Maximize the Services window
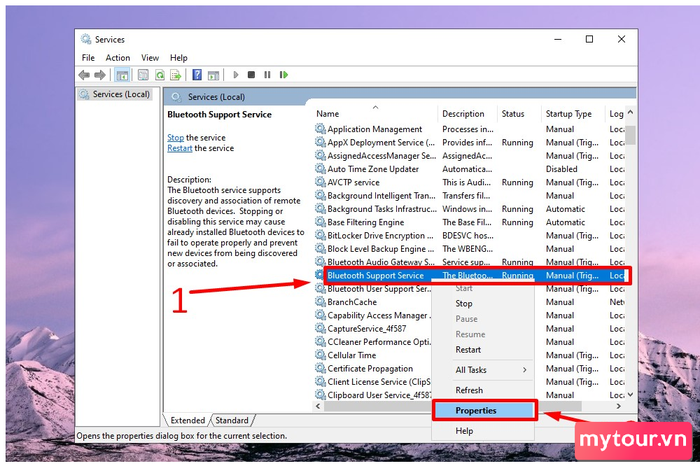Screen dimensions: 700x470 589,39
